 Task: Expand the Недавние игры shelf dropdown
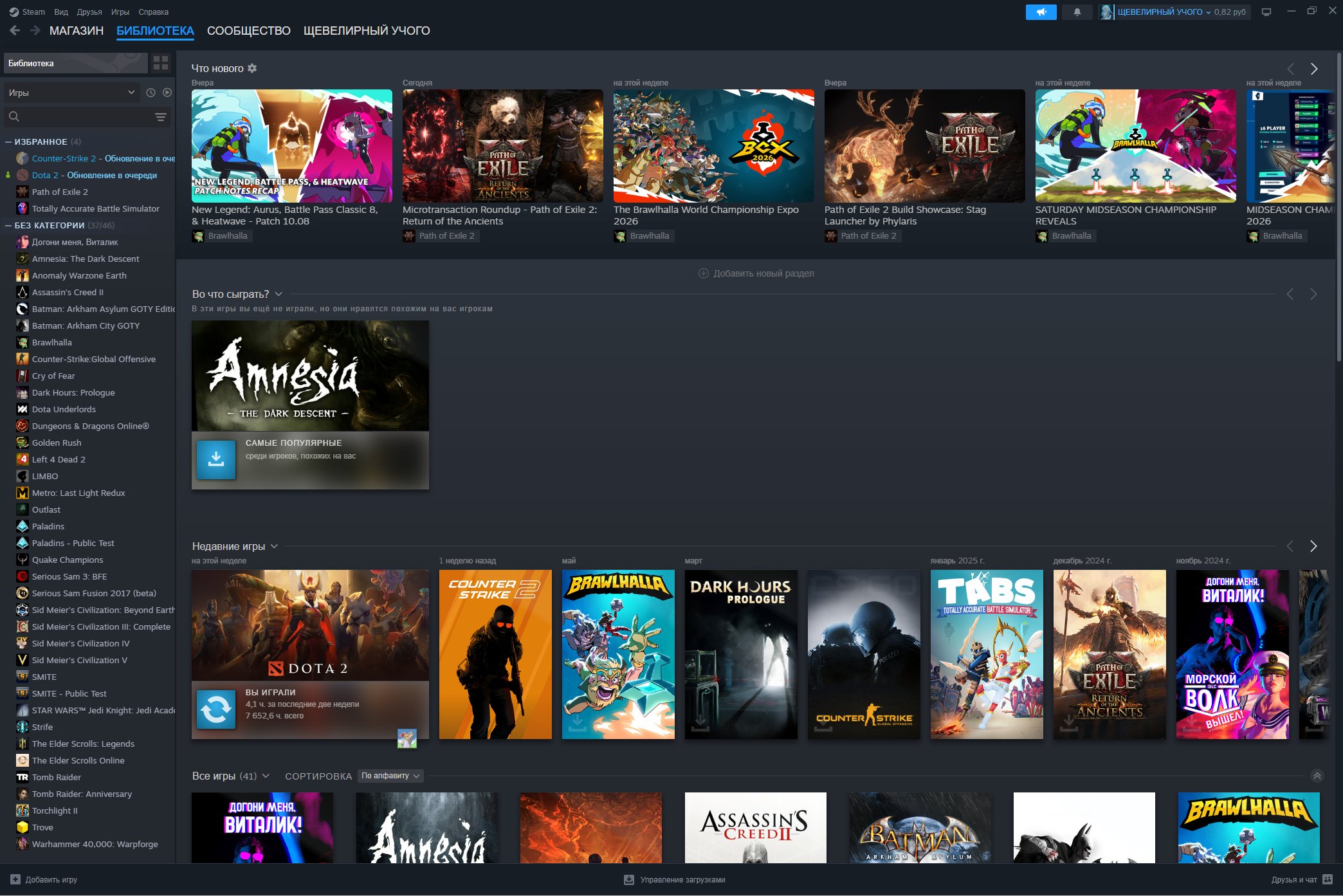(x=274, y=546)
